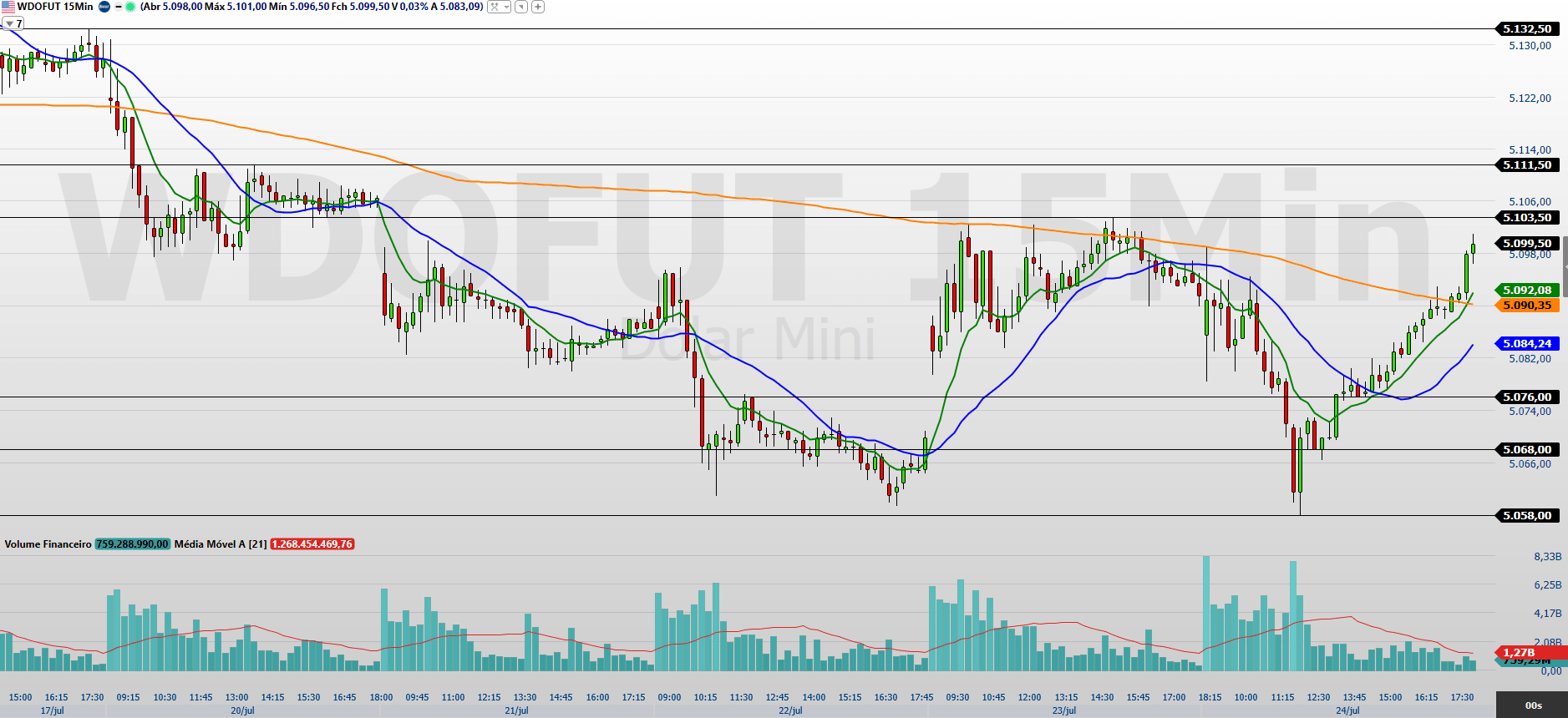
Task: Click the blue Bovespa exchange badge
Action: [x=104, y=7]
